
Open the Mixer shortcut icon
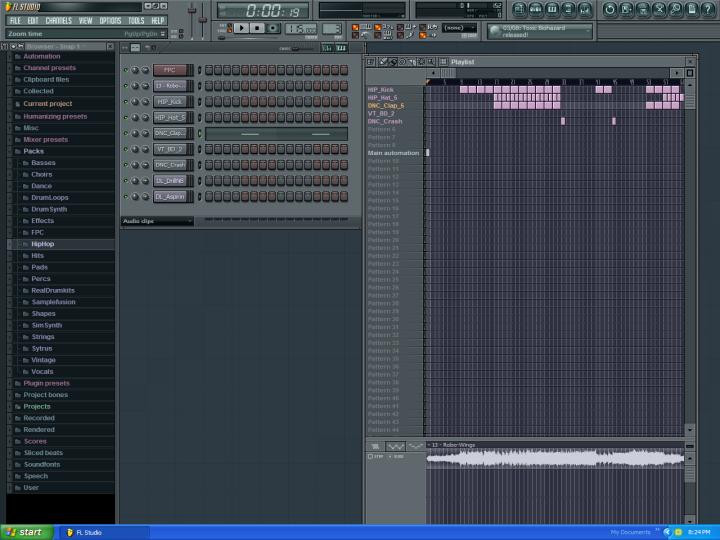click(x=585, y=9)
